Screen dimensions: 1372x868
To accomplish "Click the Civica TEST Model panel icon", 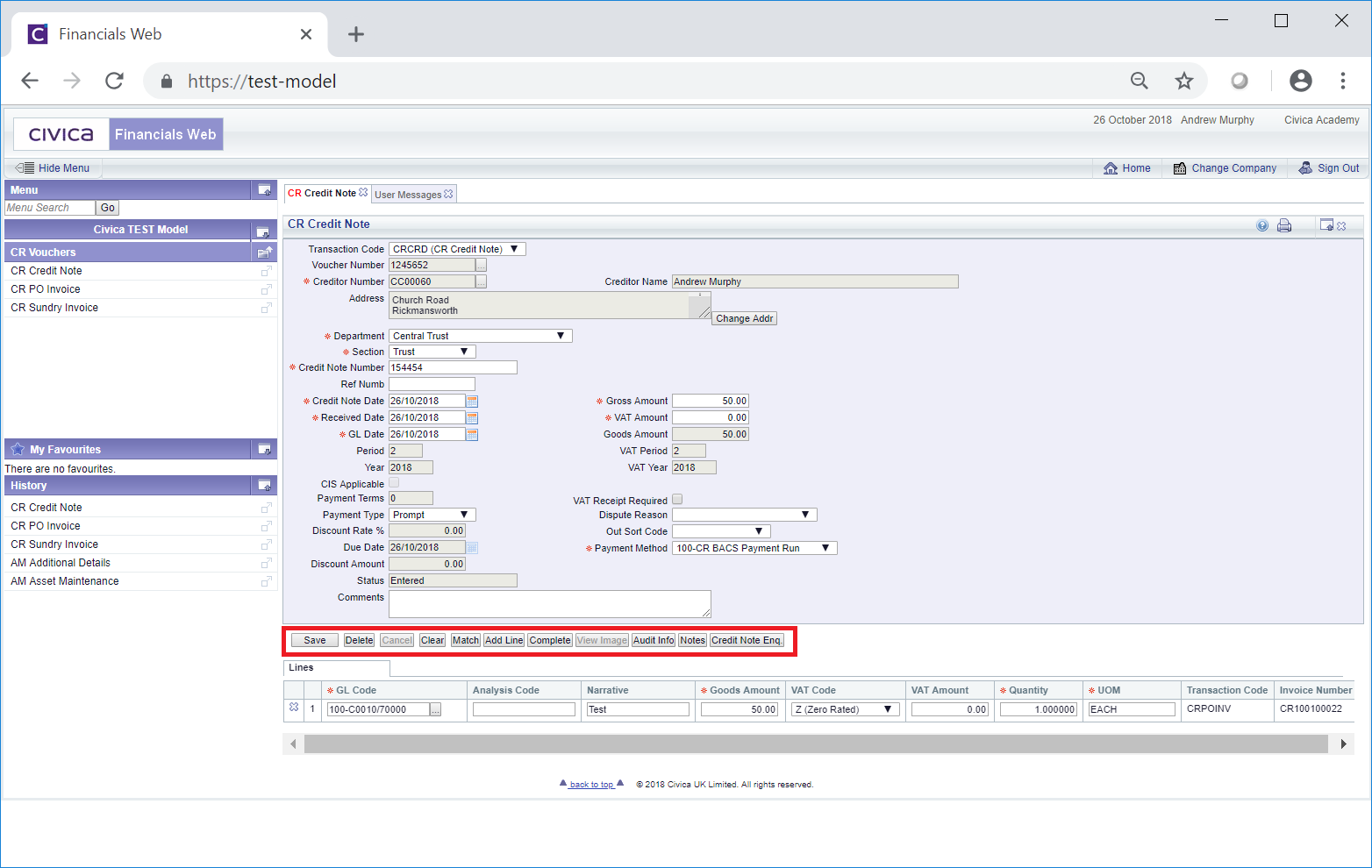I will coord(262,231).
